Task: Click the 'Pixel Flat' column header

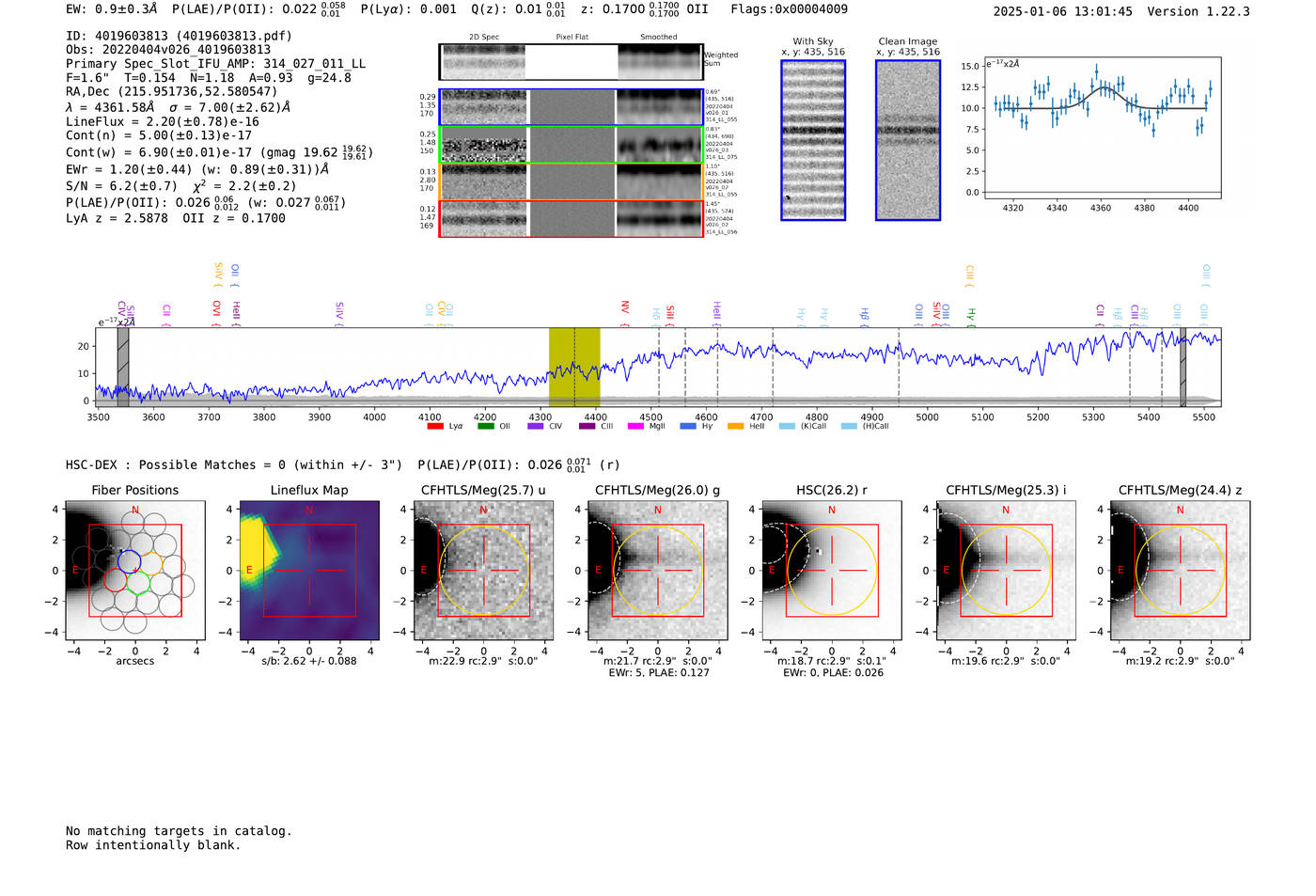Action: click(572, 38)
